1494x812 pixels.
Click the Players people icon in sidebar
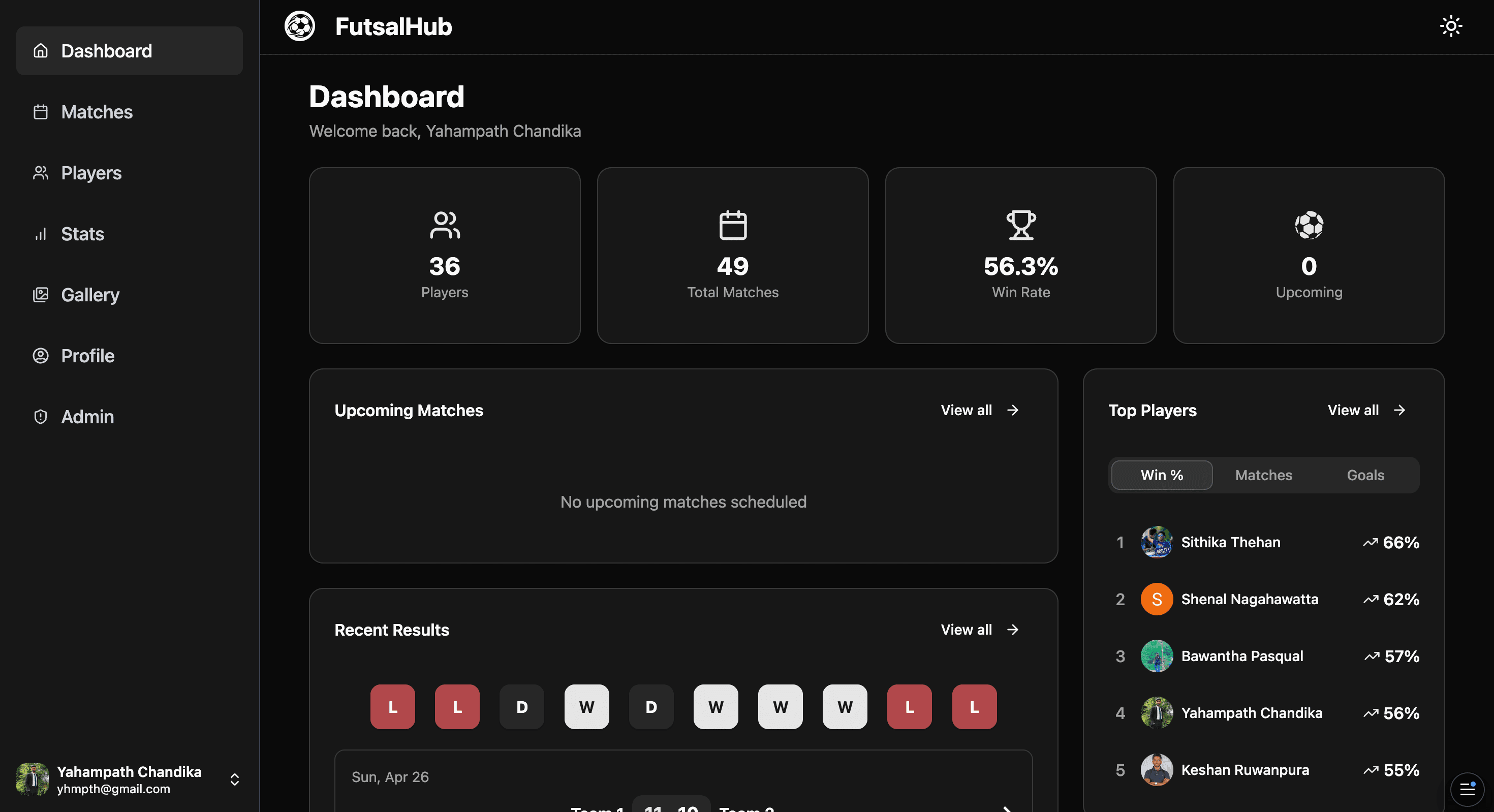pyautogui.click(x=41, y=172)
